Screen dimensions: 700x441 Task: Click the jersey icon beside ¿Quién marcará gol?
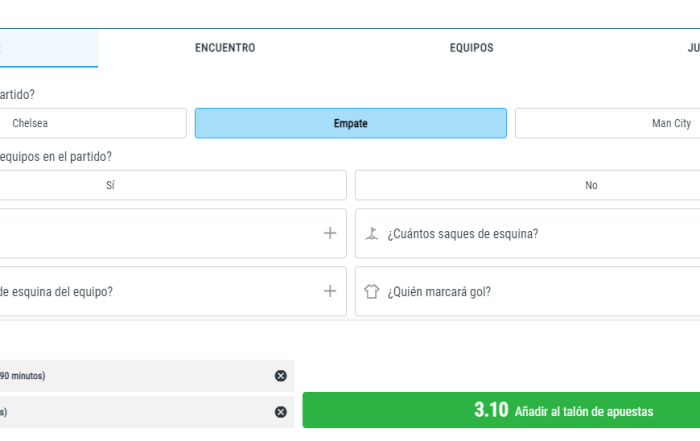point(372,292)
